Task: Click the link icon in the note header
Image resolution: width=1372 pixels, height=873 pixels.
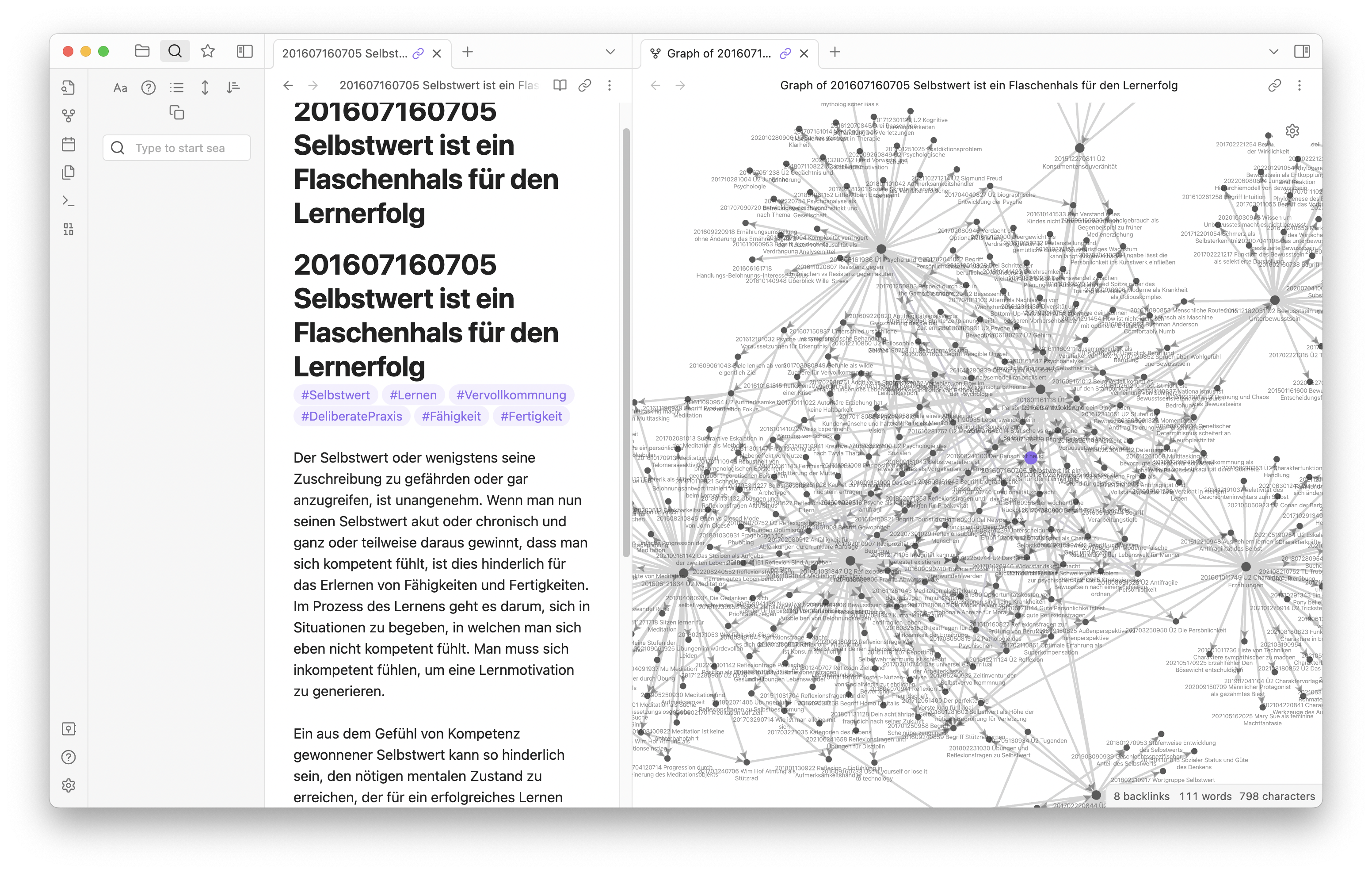Action: [585, 85]
